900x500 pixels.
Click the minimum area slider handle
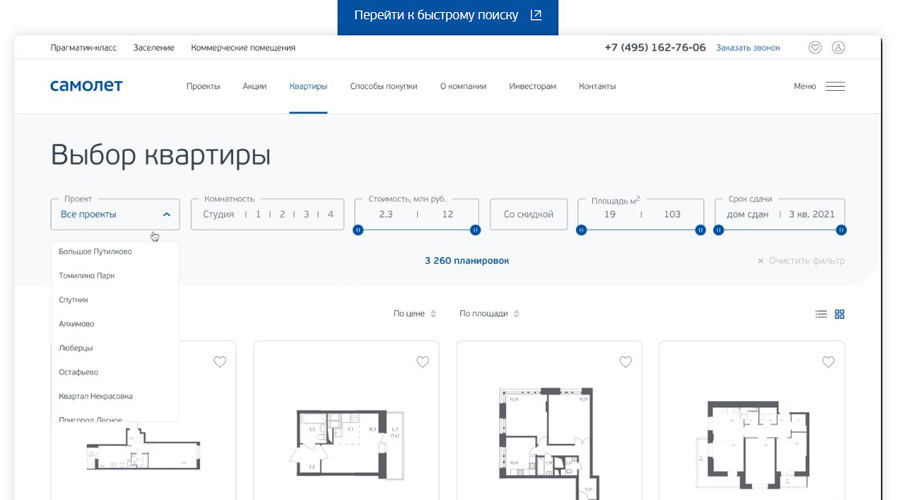pyautogui.click(x=581, y=230)
